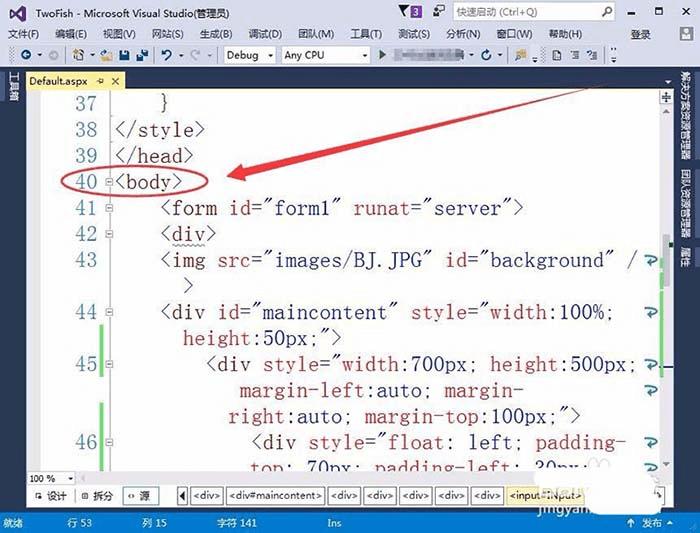Open the 调试(D) menu
700x533 pixels.
[x=265, y=34]
